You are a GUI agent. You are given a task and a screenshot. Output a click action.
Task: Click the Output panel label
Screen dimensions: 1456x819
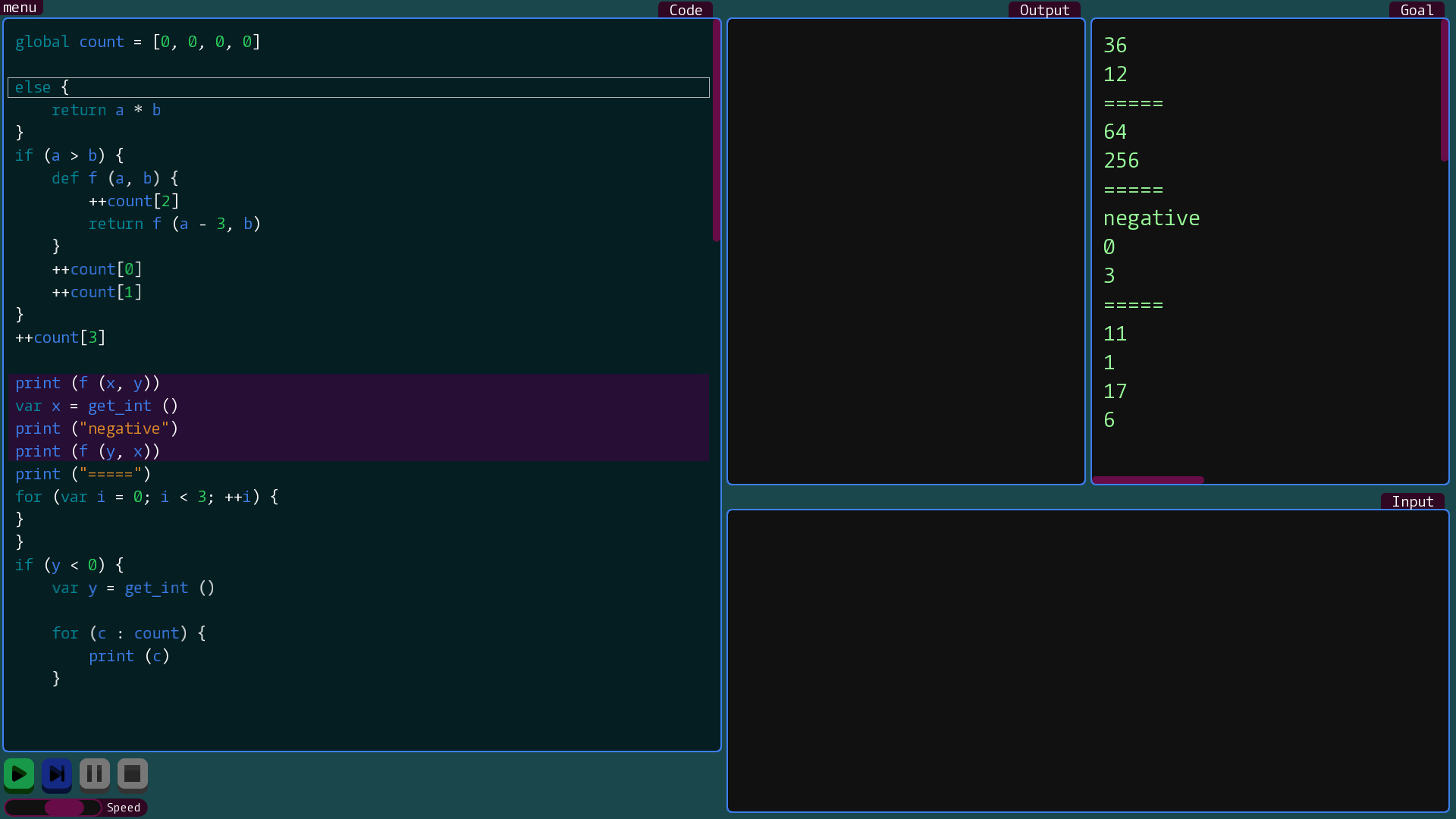pos(1044,10)
